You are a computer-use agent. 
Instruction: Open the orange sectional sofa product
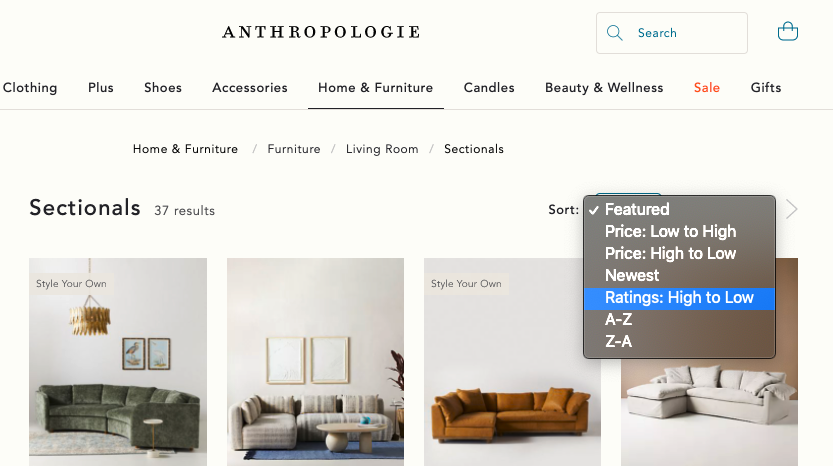pos(512,362)
